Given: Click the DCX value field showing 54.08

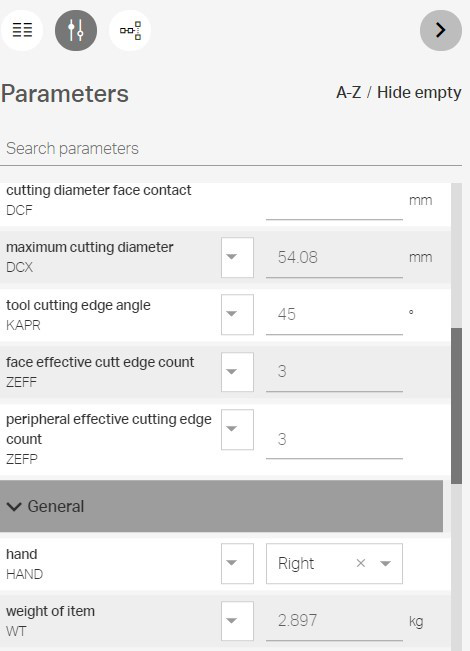Looking at the screenshot, I should [x=334, y=257].
